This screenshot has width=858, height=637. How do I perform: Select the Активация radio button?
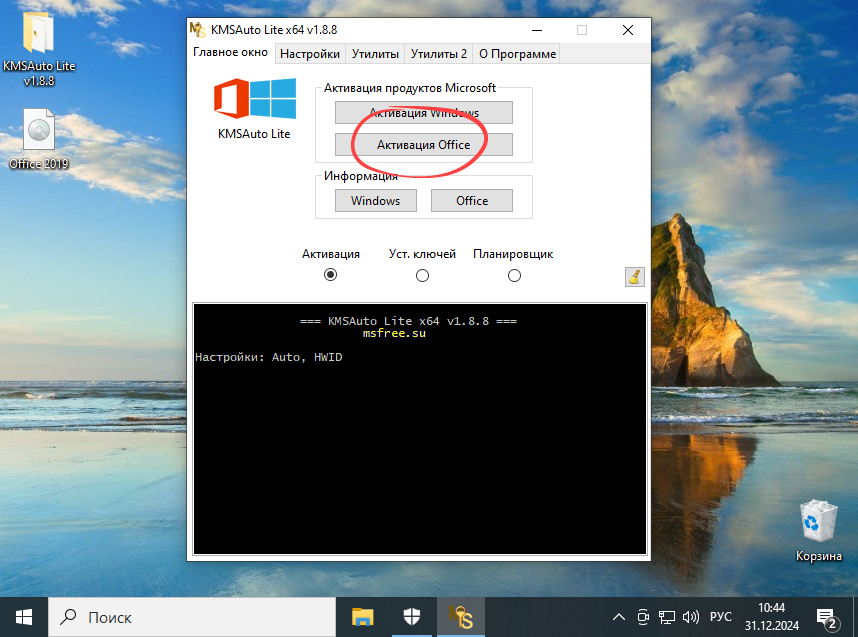[x=330, y=274]
